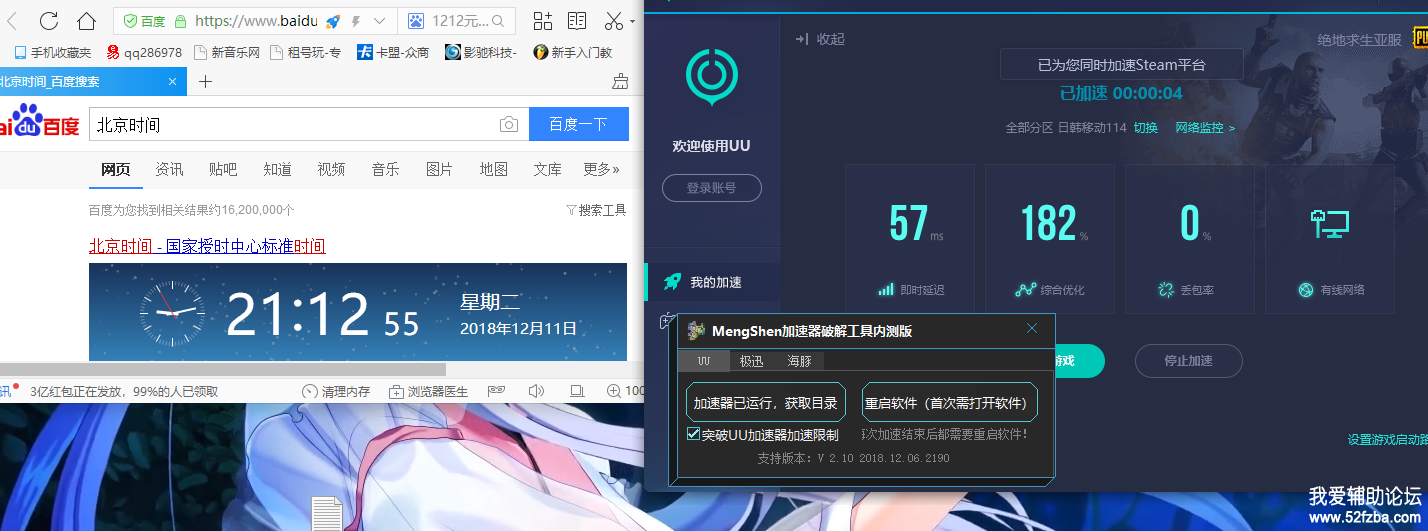Click the 切换 server switch link

(1145, 128)
